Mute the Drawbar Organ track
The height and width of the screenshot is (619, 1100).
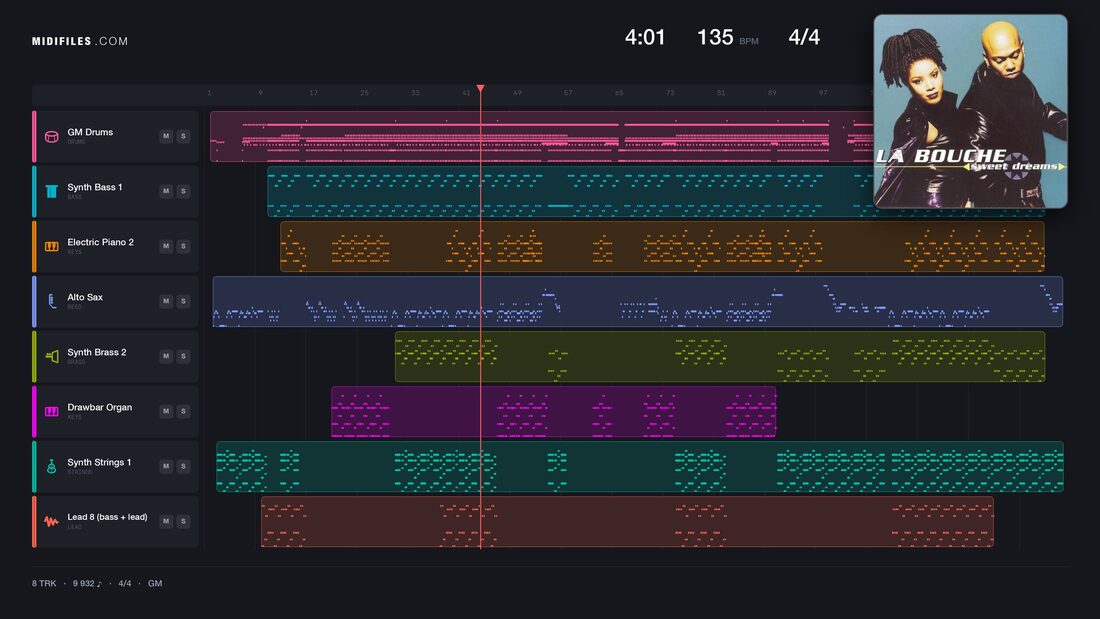166,411
